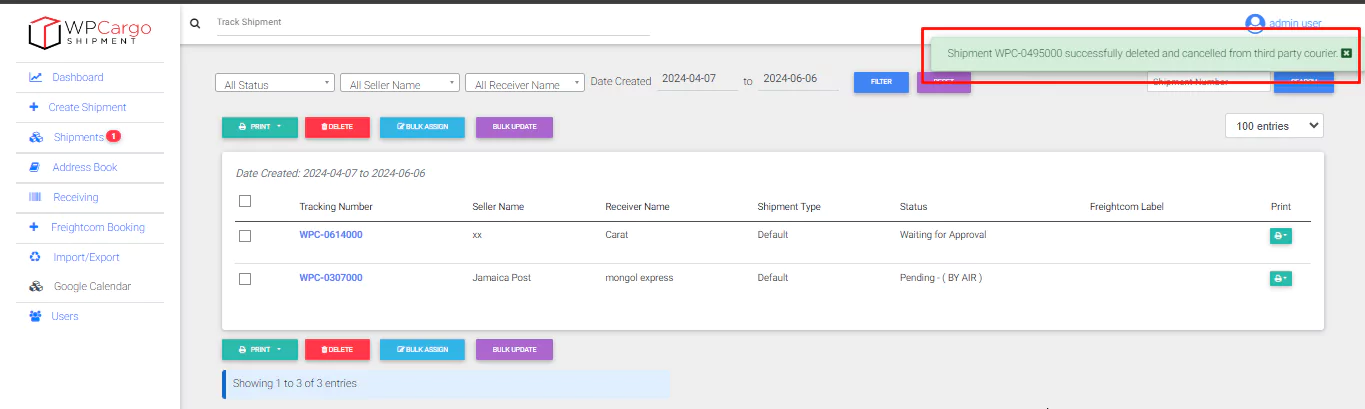The image size is (1365, 409).
Task: Click the top red DELETE button
Action: [337, 127]
